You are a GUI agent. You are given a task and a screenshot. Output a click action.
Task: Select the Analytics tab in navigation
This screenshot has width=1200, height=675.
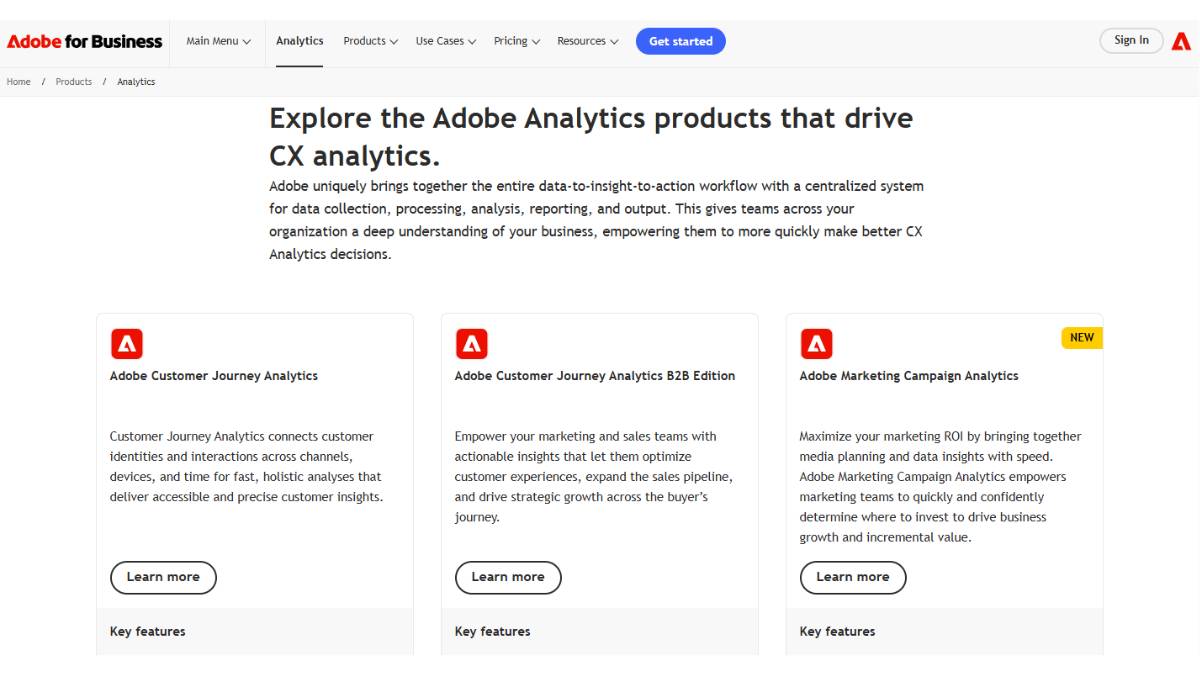pos(300,41)
